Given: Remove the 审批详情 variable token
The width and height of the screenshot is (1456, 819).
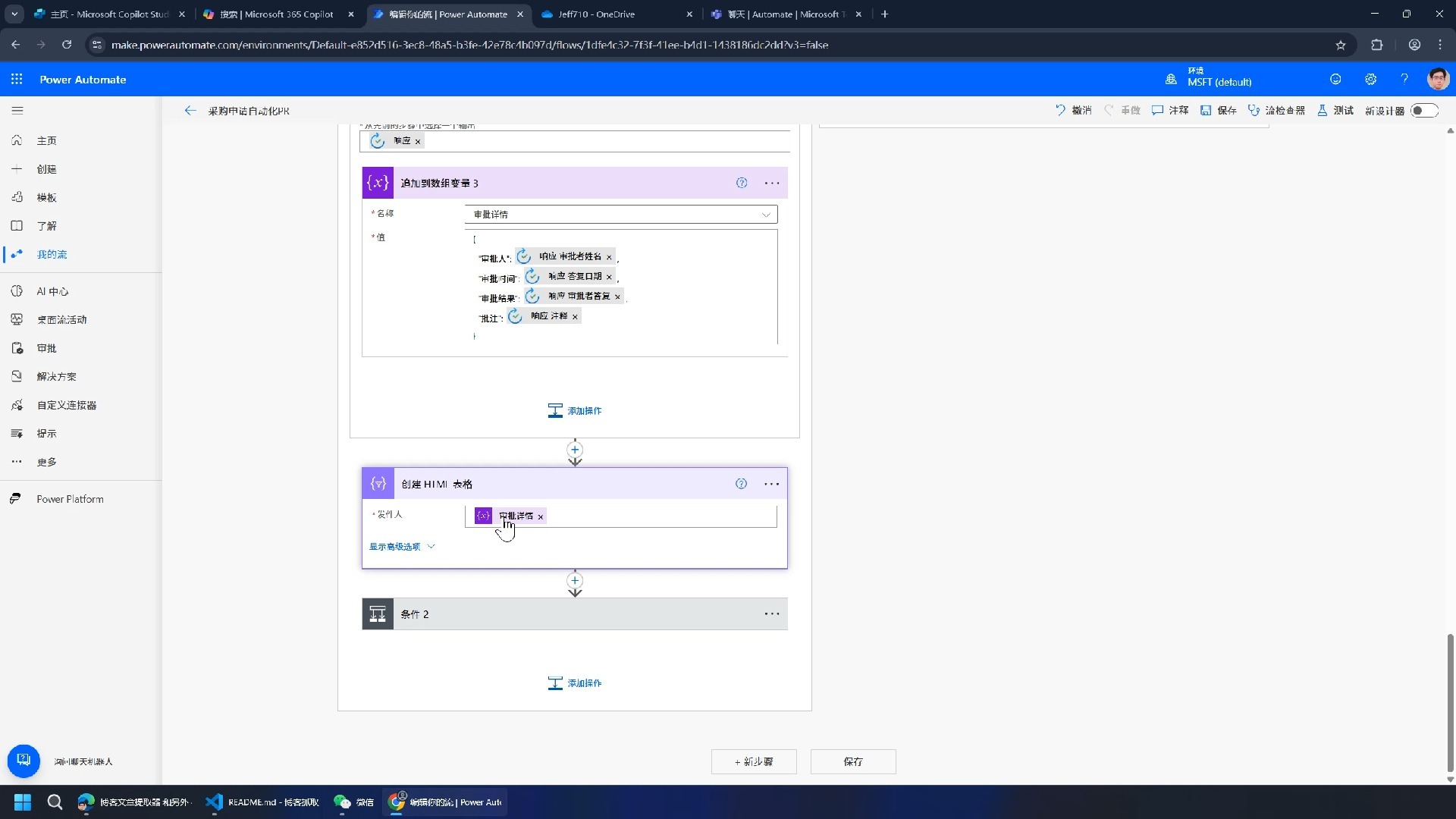Looking at the screenshot, I should click(541, 517).
